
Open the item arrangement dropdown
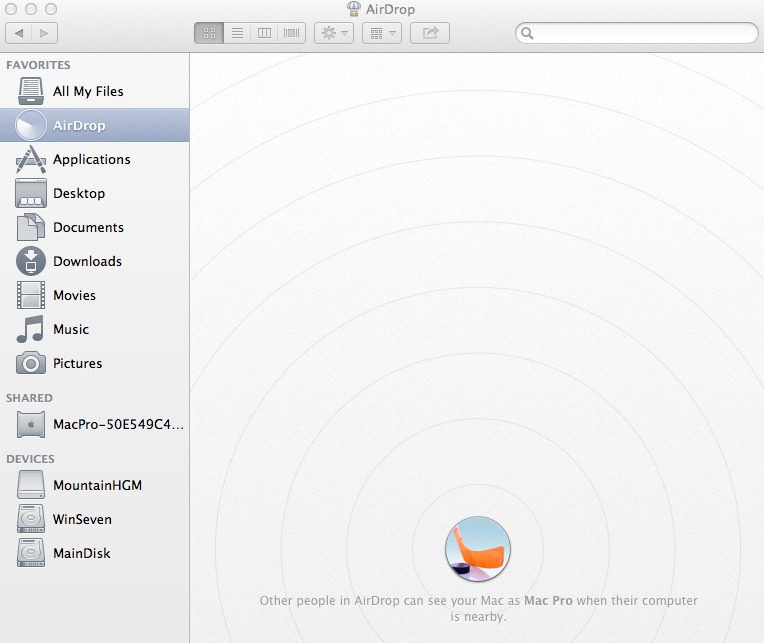(x=382, y=33)
